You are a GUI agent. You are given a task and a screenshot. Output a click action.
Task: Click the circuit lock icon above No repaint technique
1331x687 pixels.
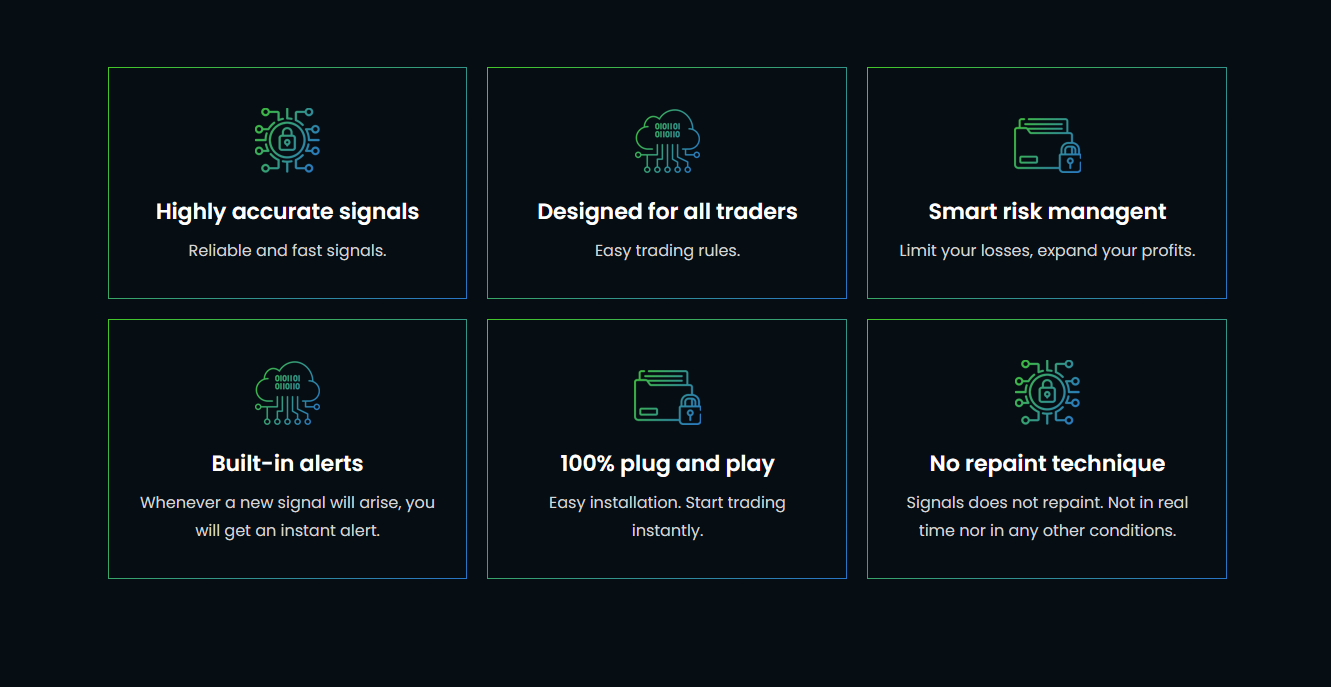click(1047, 393)
